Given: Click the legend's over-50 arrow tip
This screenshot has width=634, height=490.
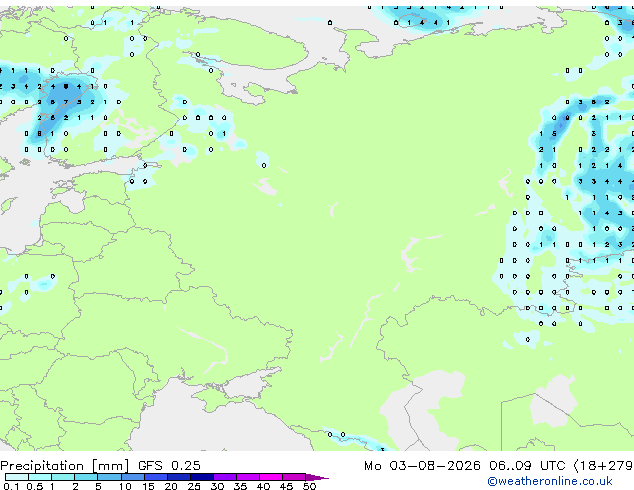Looking at the screenshot, I should point(317,477).
